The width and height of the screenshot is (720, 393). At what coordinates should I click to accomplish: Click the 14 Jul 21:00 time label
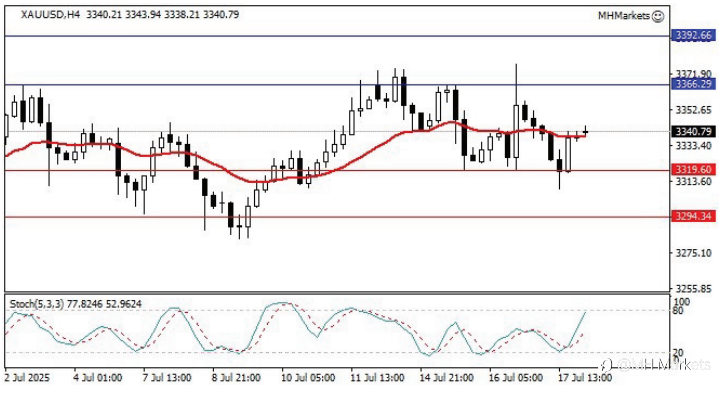447,378
